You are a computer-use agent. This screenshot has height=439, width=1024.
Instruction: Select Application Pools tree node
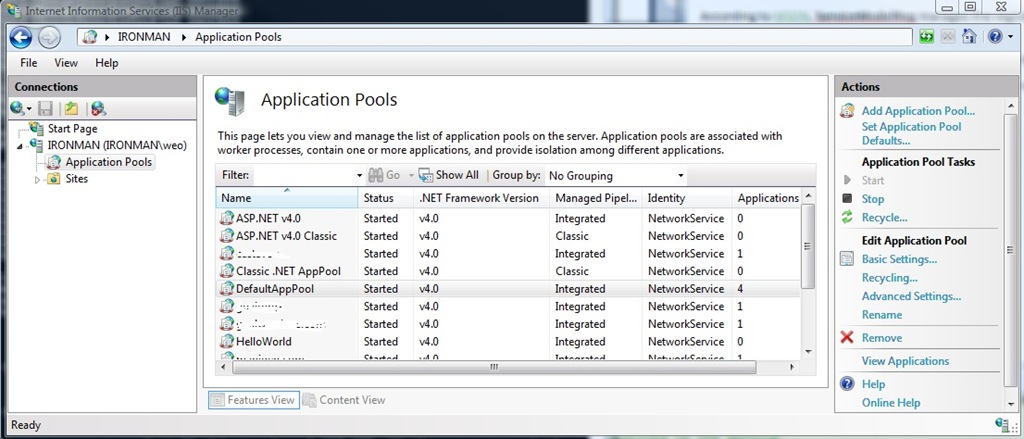pyautogui.click(x=108, y=162)
